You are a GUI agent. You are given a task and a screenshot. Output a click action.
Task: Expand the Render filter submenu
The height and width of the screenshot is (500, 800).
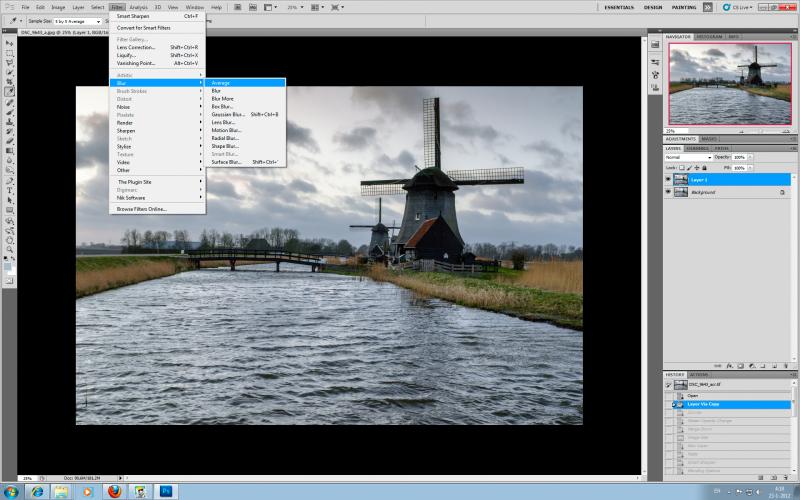click(157, 123)
